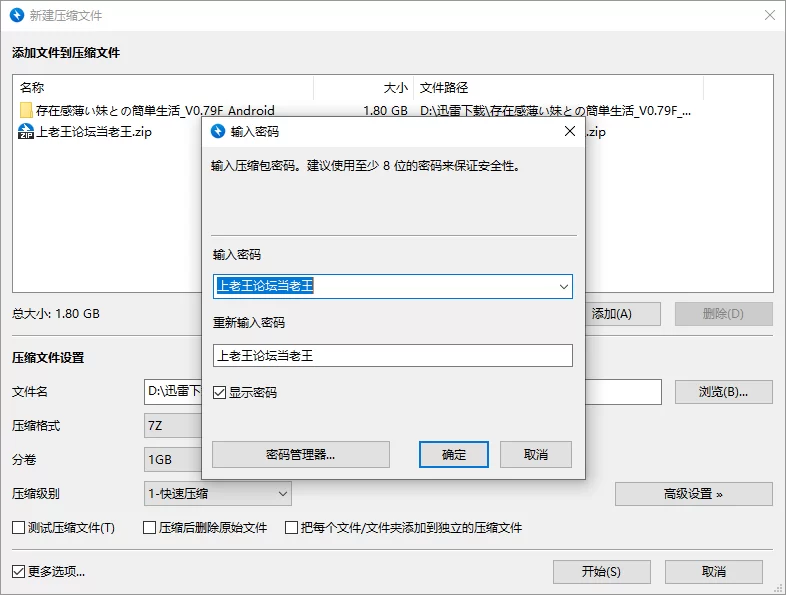Image resolution: width=786 pixels, height=595 pixels.
Task: Uncheck the 更多选项... checkbox
Action: pyautogui.click(x=19, y=571)
